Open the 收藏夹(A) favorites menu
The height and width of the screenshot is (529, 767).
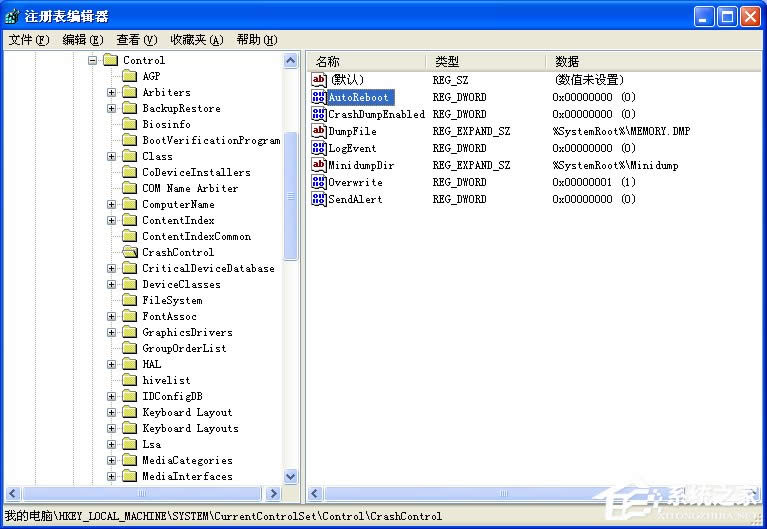(196, 40)
